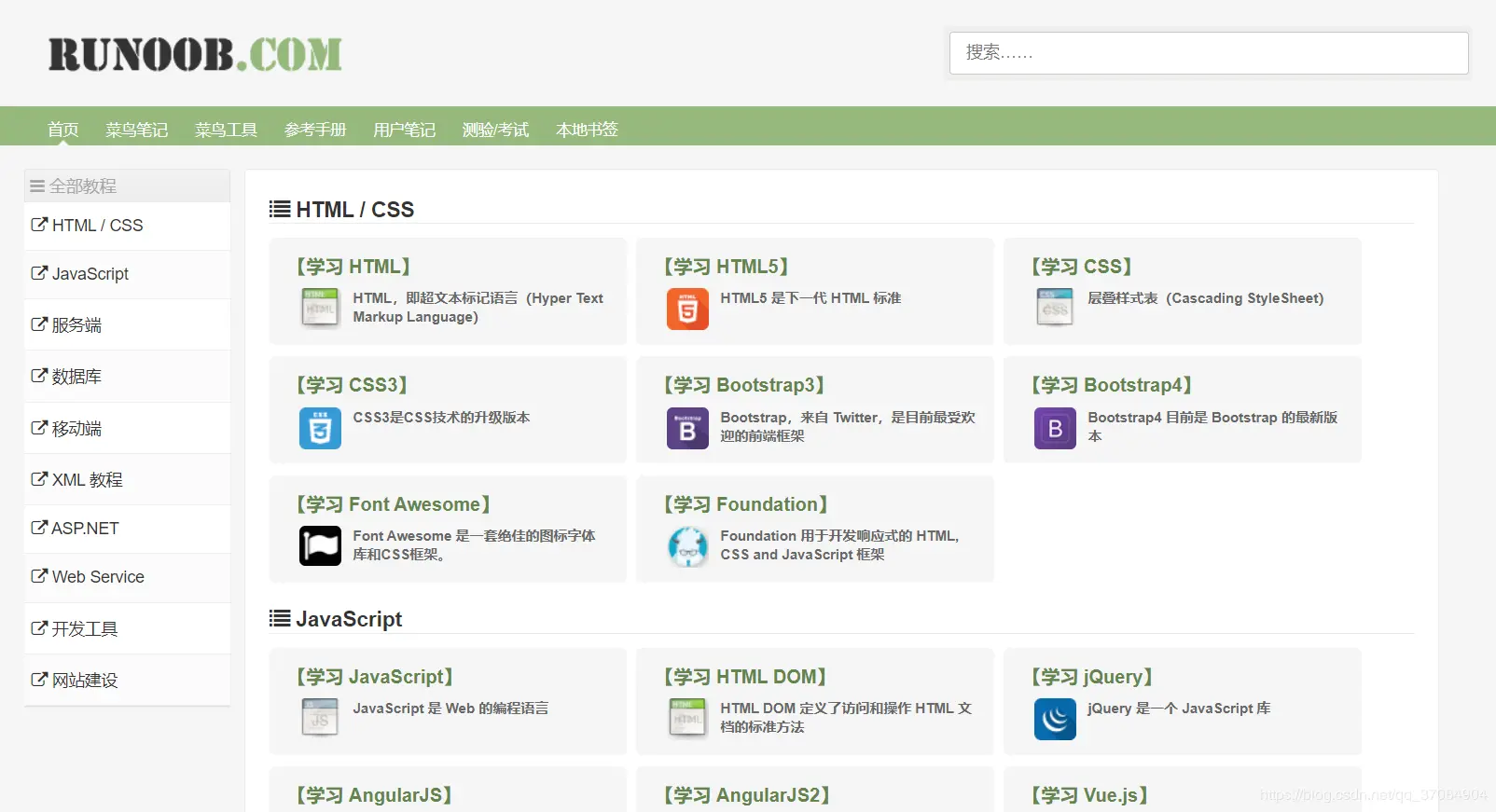Click the Bootstrap4 B icon
Image resolution: width=1496 pixels, height=812 pixels.
(x=1055, y=429)
